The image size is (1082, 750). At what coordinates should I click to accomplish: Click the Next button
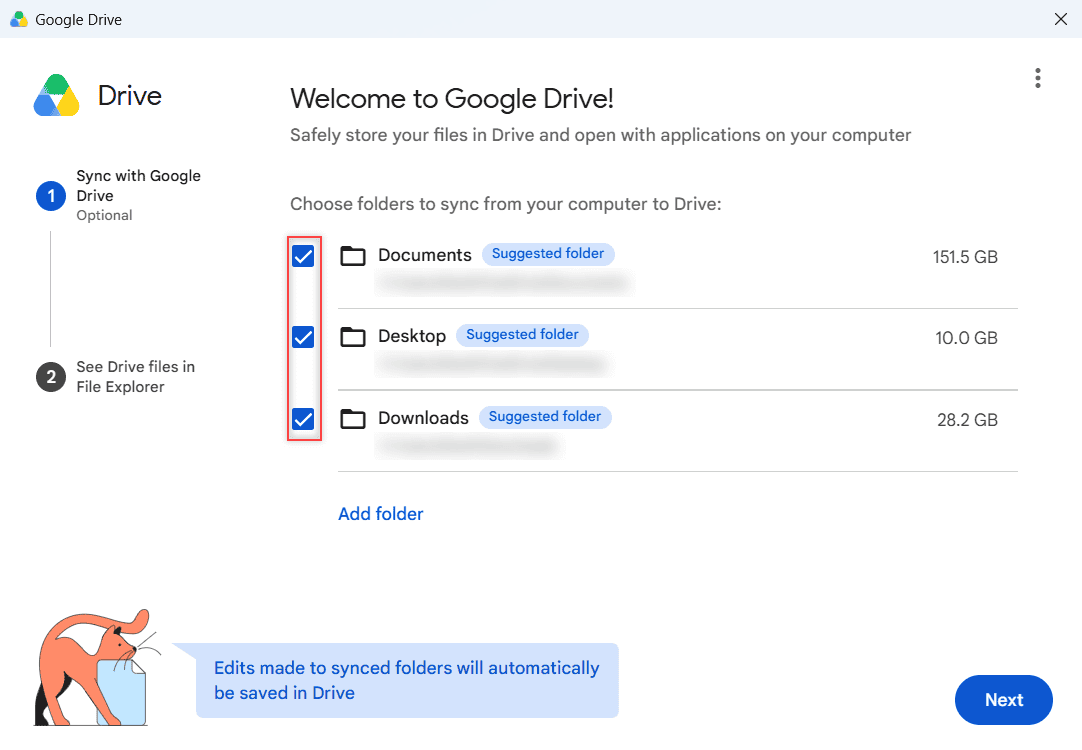tap(1003, 700)
